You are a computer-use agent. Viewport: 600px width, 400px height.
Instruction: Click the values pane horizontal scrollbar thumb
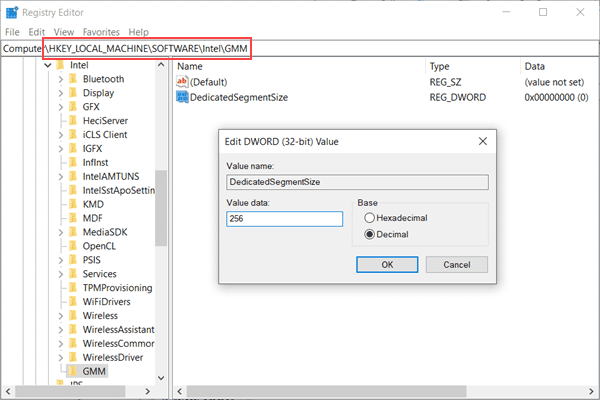point(326,391)
